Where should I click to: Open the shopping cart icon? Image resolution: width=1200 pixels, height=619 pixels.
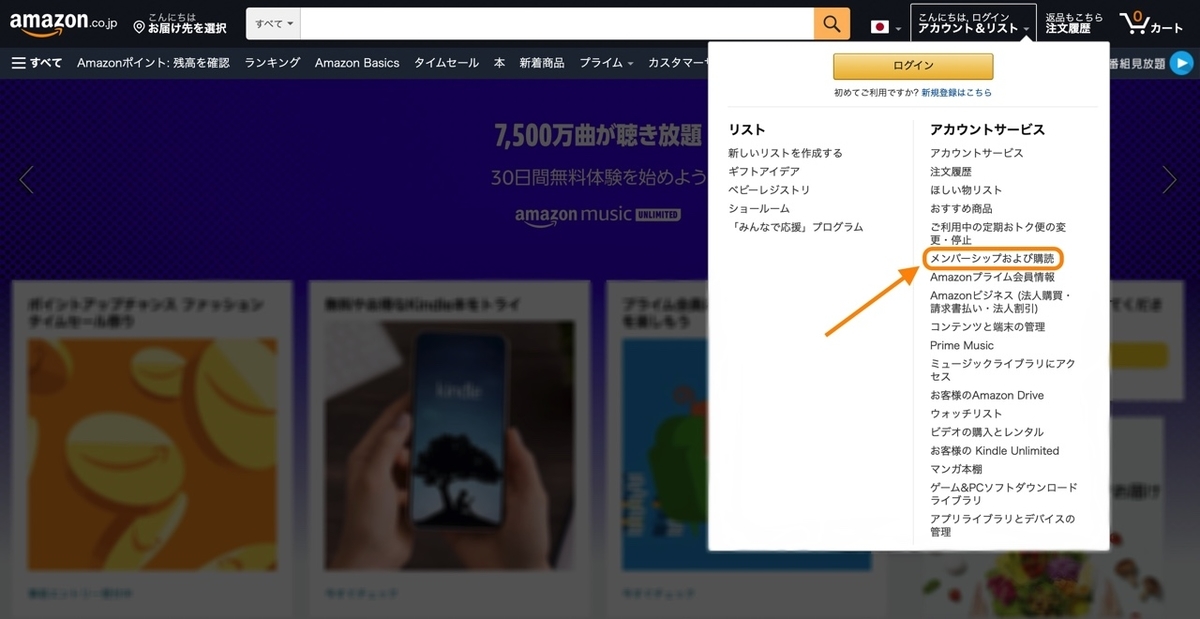point(1152,23)
